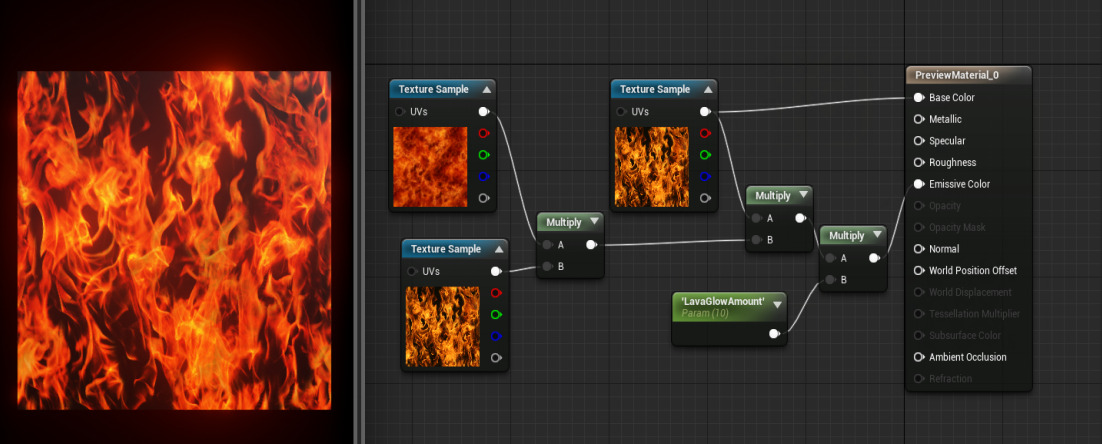Viewport: 1102px width, 444px height.
Task: Click alpha pin of bottom-left Texture Sample
Action: point(495,358)
